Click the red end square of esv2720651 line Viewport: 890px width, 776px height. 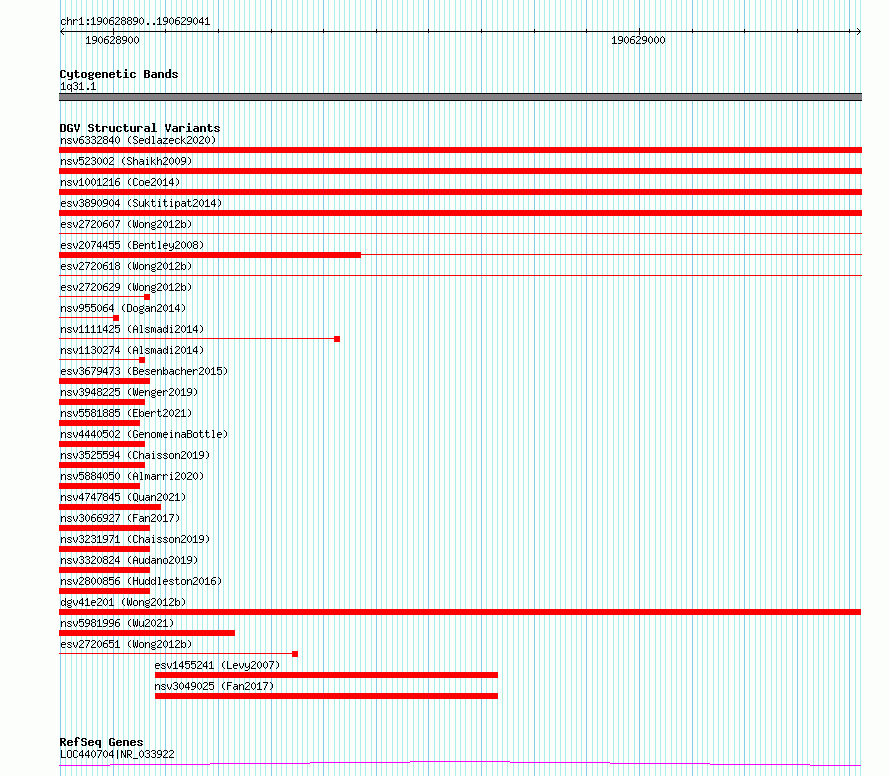(x=295, y=654)
